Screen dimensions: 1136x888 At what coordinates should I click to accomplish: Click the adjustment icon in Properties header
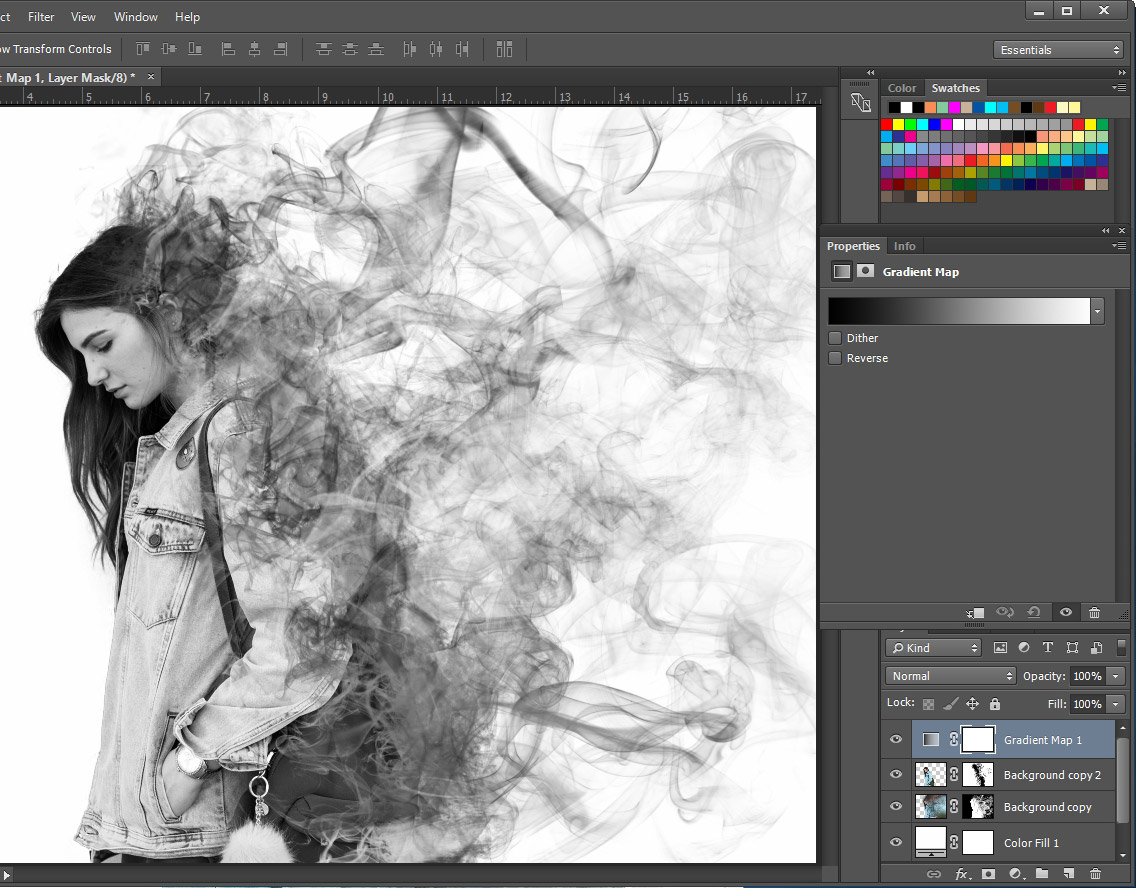tap(841, 272)
